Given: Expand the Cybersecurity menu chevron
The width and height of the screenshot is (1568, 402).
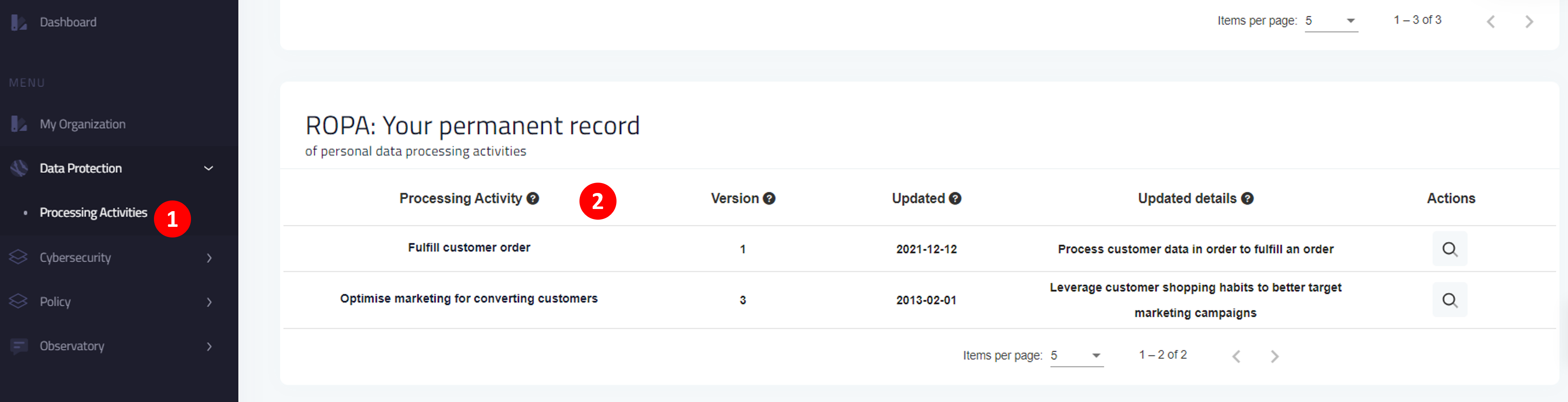Looking at the screenshot, I should pyautogui.click(x=210, y=258).
